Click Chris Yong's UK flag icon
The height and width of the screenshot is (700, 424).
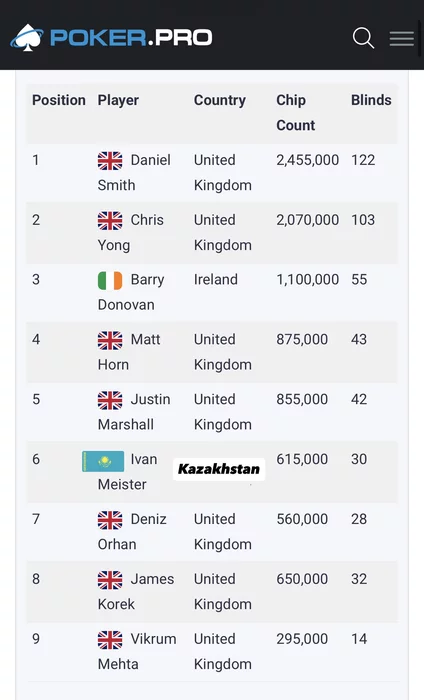pos(110,221)
